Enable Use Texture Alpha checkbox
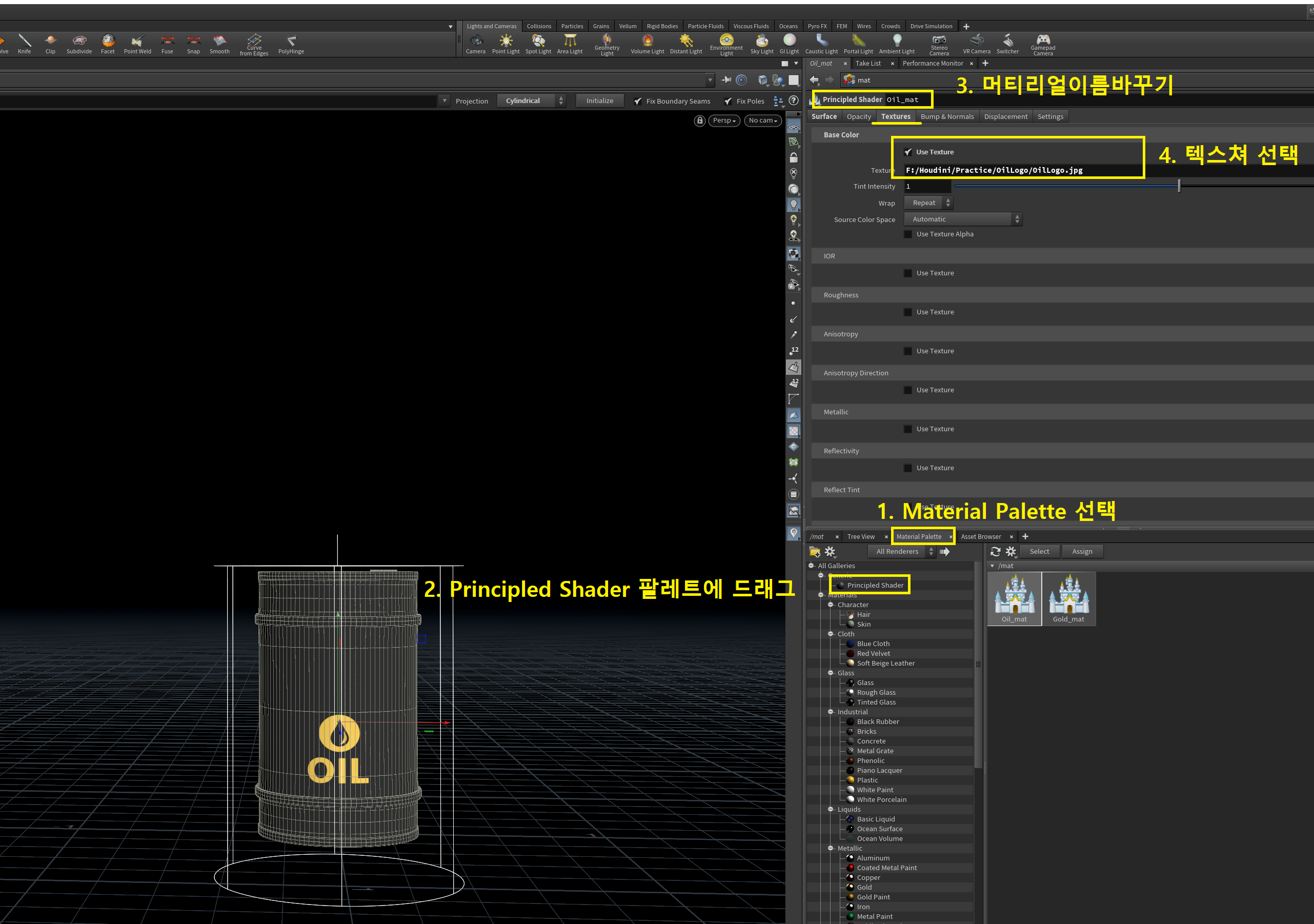 coord(907,234)
